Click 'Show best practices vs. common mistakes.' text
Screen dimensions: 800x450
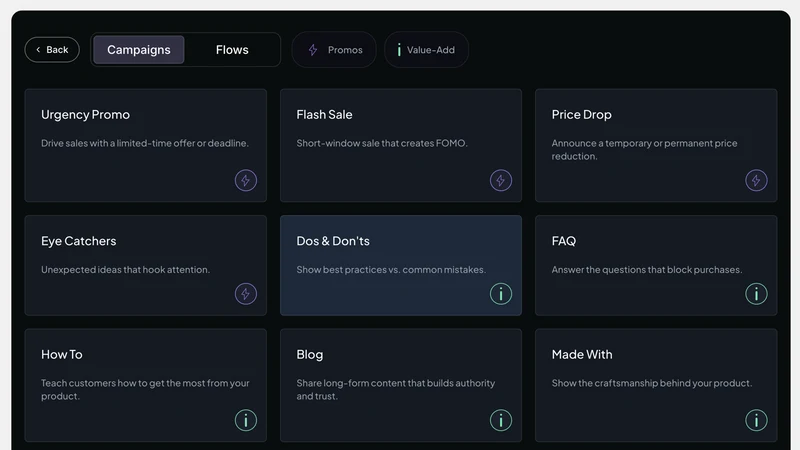(x=391, y=269)
